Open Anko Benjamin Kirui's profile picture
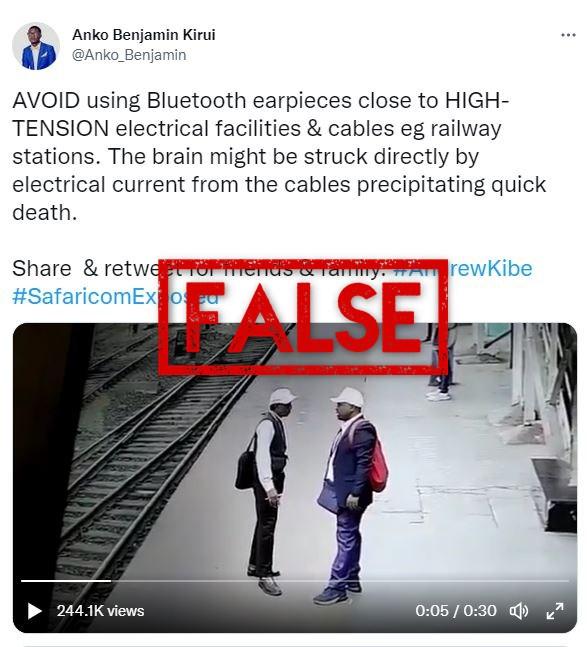Viewport: 587px width, 647px height. click(x=36, y=46)
